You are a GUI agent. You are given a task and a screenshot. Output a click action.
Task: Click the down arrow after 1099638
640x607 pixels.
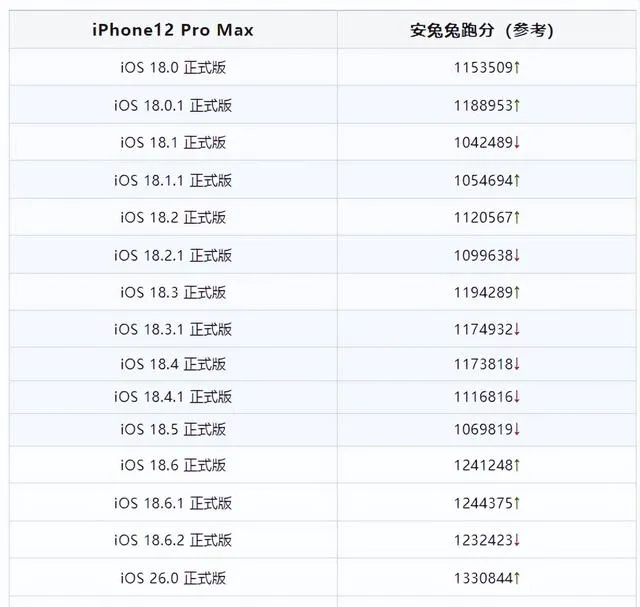pyautogui.click(x=517, y=256)
